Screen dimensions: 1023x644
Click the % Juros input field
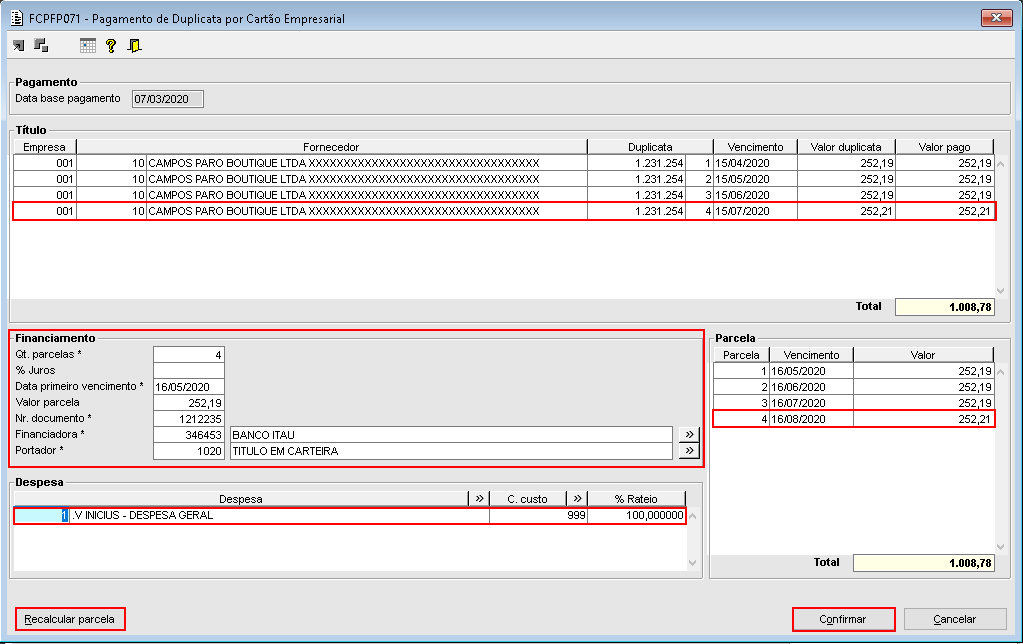(x=189, y=371)
